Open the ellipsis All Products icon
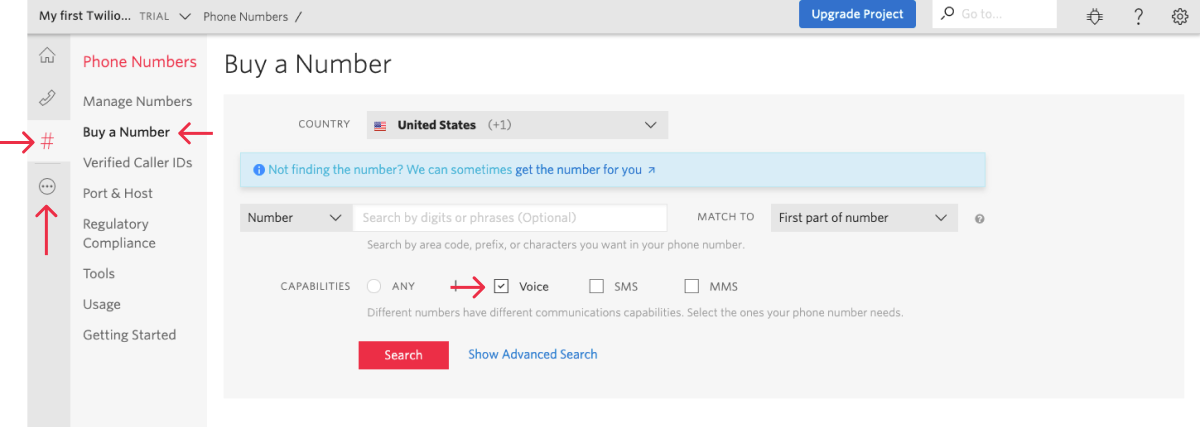The width and height of the screenshot is (1200, 427). click(47, 186)
